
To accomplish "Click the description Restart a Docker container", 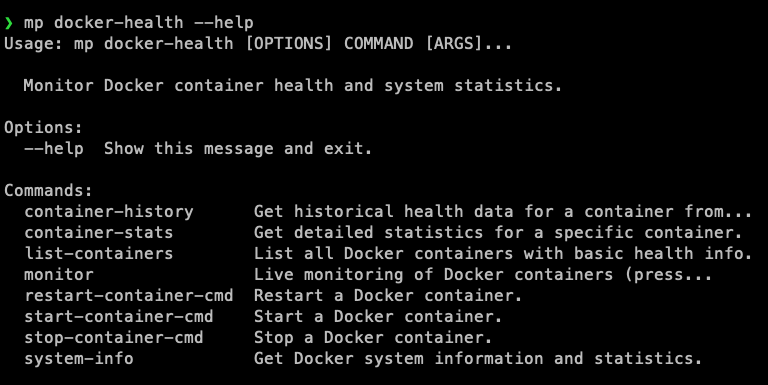I will click(x=388, y=295).
